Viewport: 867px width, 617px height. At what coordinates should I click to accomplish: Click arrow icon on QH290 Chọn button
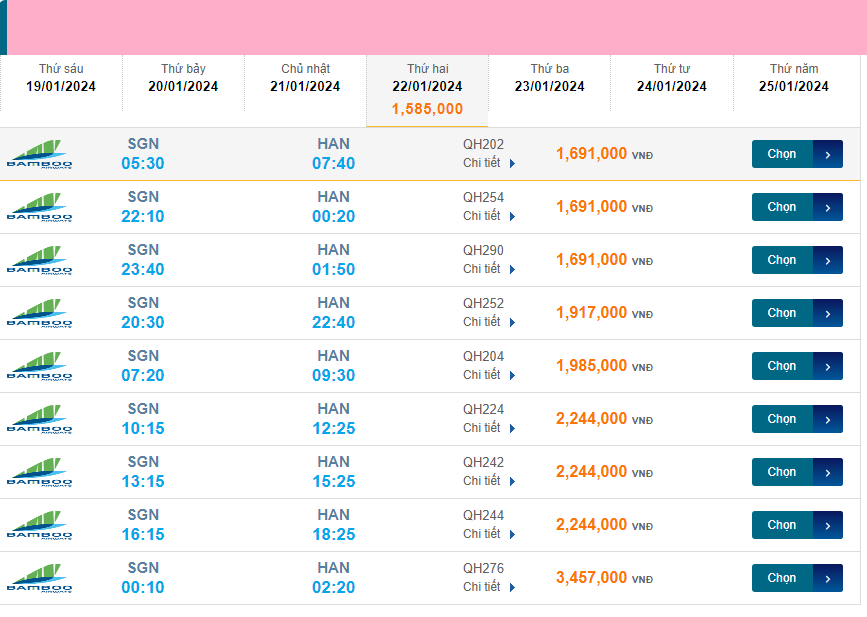pos(828,260)
